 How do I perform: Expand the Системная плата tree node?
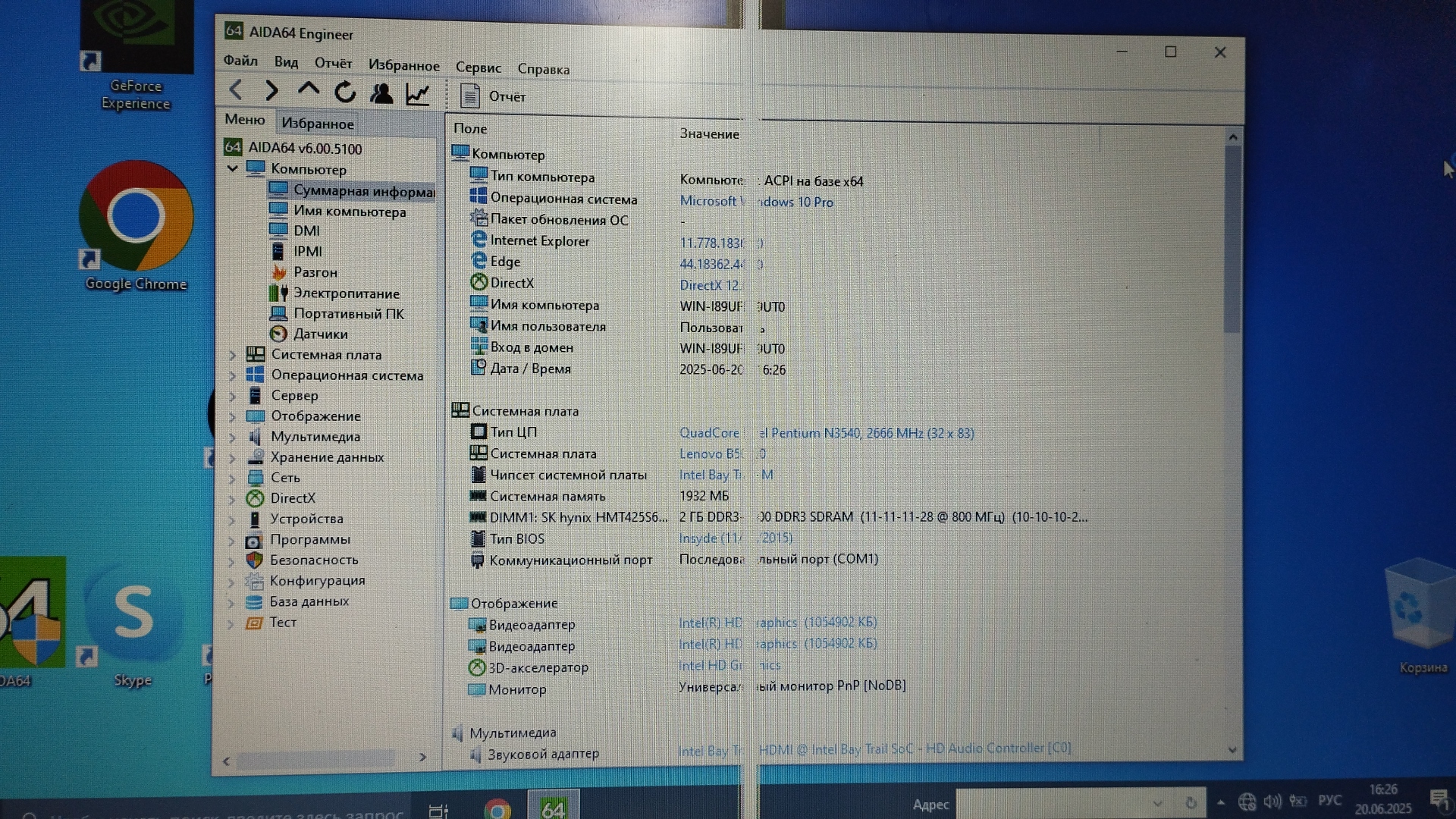pyautogui.click(x=233, y=355)
